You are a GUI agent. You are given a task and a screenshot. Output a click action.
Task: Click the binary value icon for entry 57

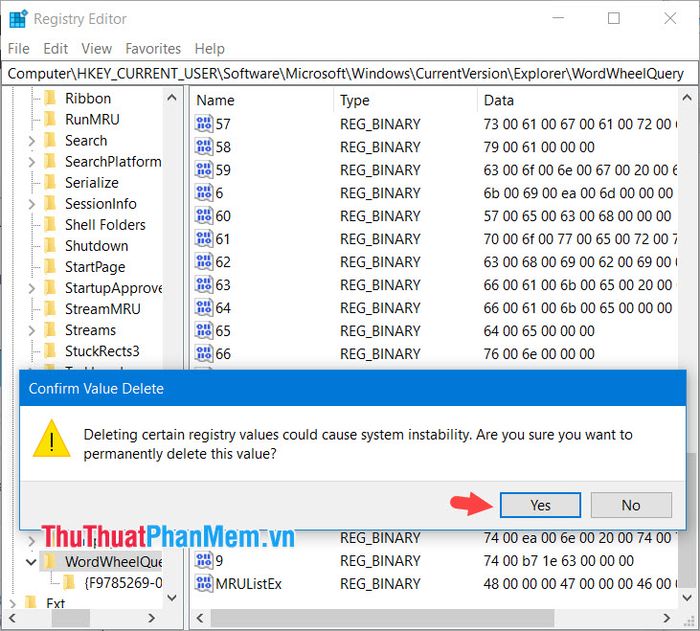pos(204,124)
